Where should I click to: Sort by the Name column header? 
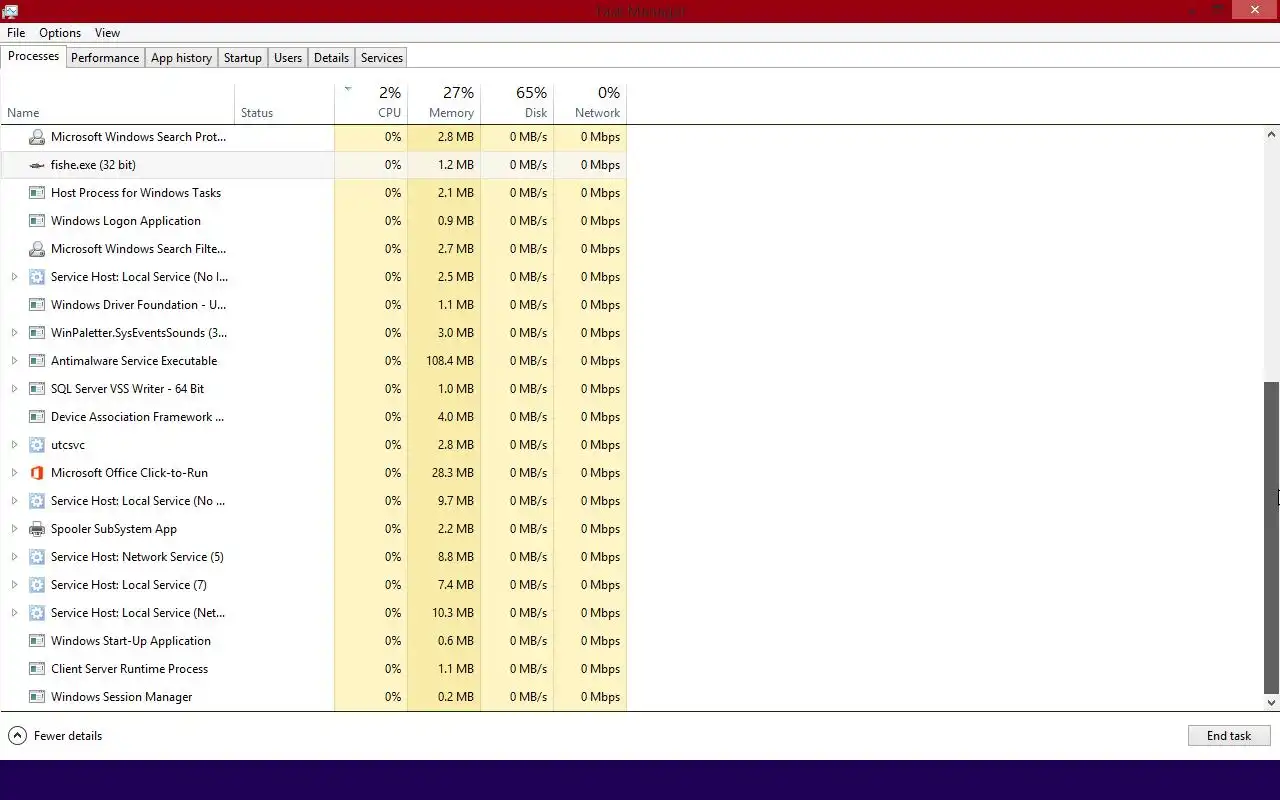(118, 102)
